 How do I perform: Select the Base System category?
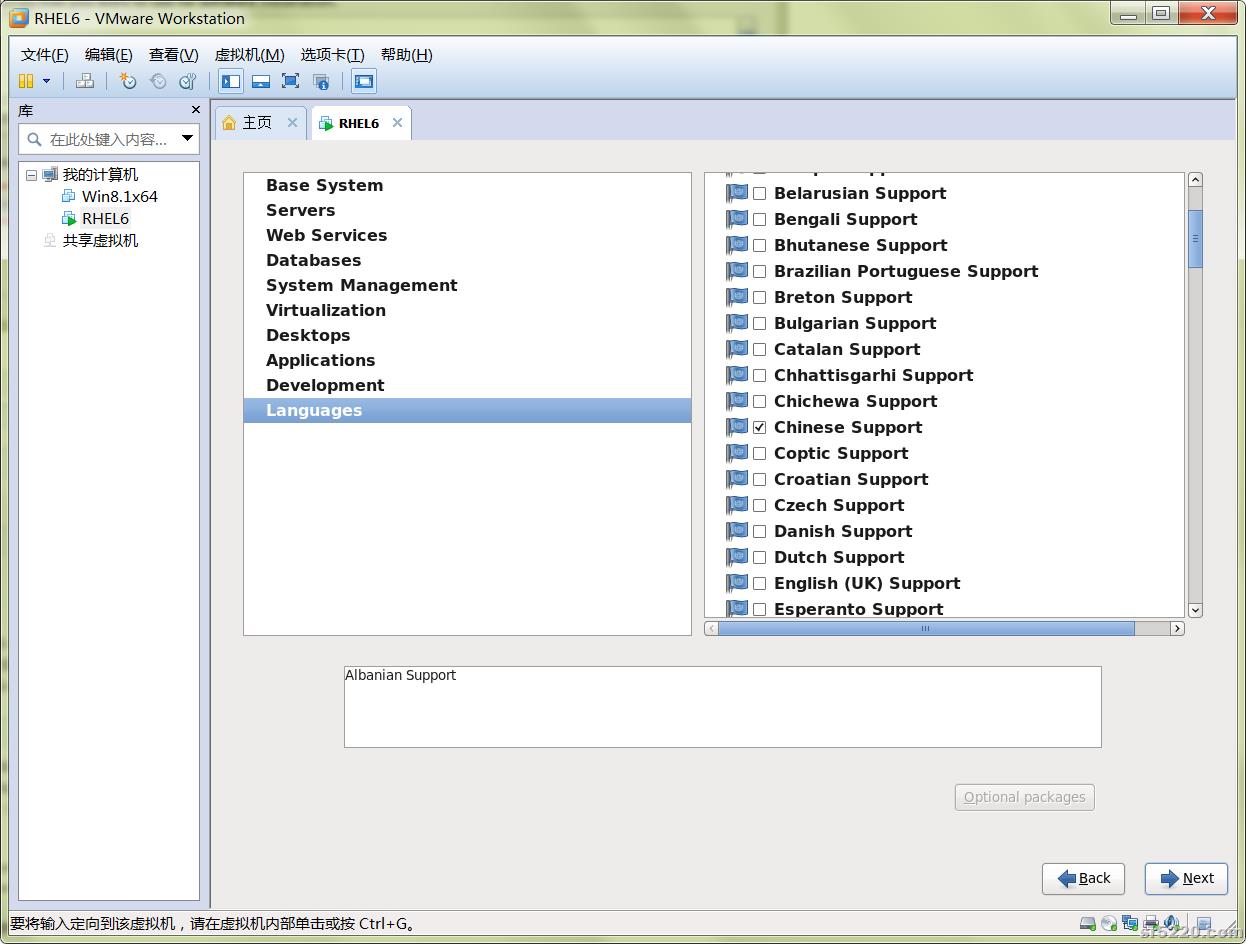click(467, 185)
